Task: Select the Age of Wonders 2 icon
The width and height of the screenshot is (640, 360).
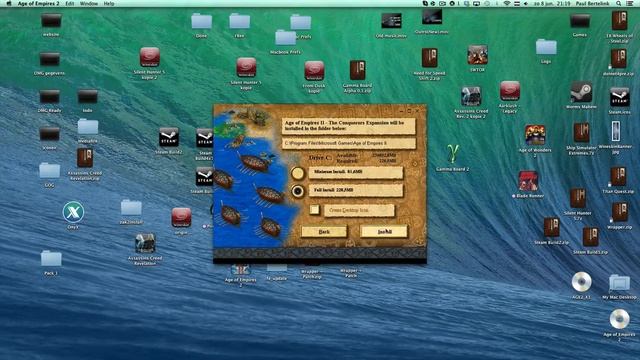Action: pyautogui.click(x=535, y=135)
